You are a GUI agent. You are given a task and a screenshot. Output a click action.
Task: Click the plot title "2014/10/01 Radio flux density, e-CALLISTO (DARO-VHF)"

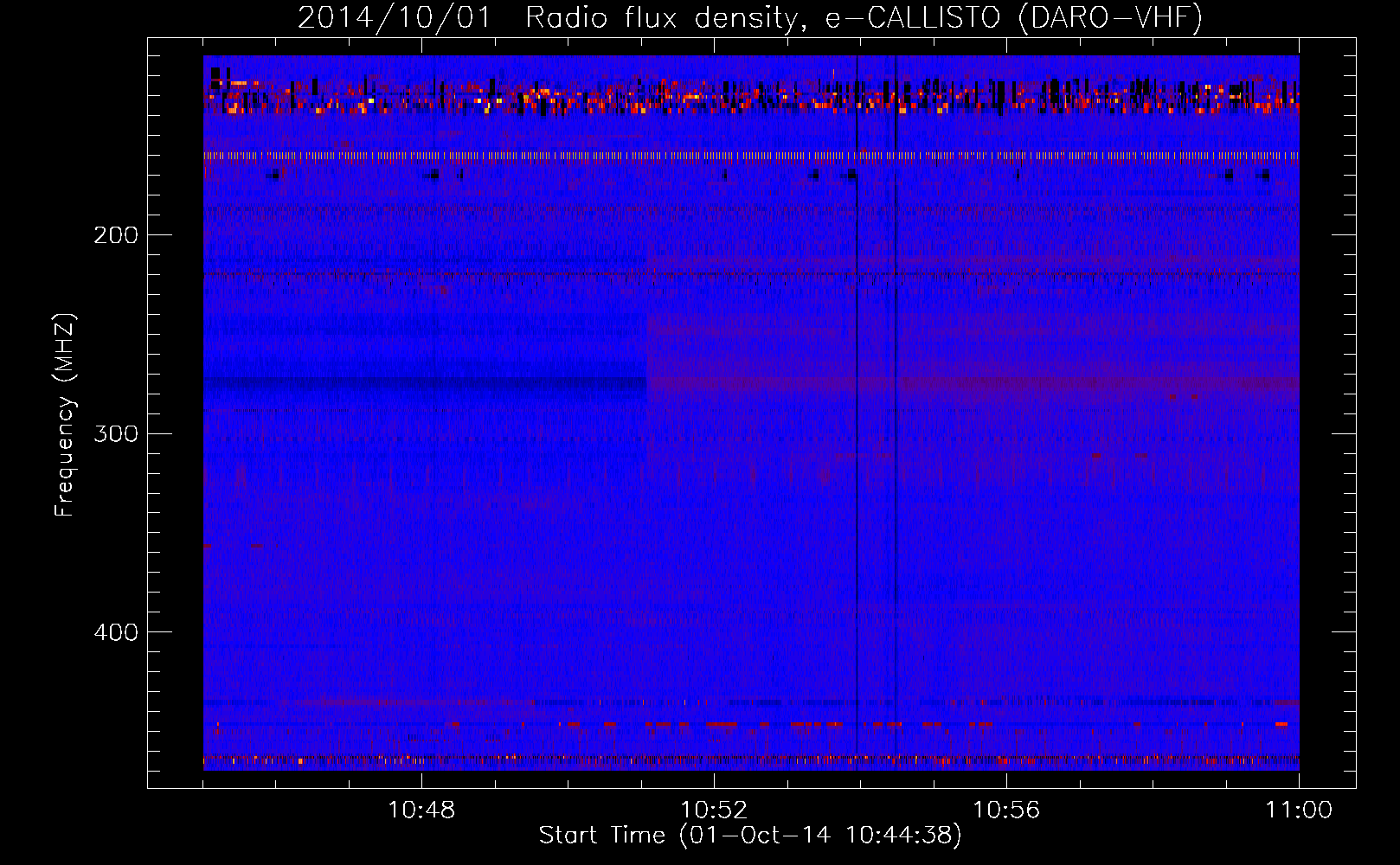click(x=750, y=18)
